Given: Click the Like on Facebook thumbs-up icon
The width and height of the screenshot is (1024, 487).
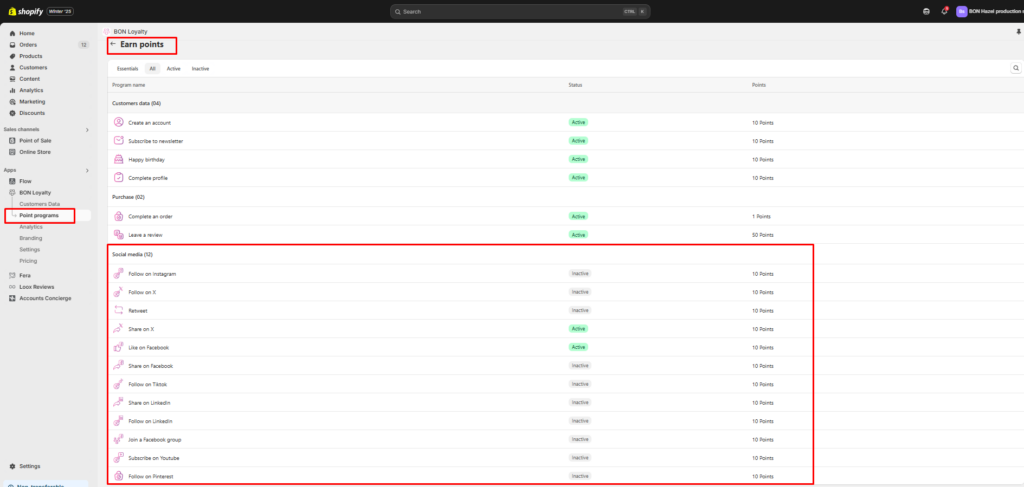Looking at the screenshot, I should [x=118, y=347].
